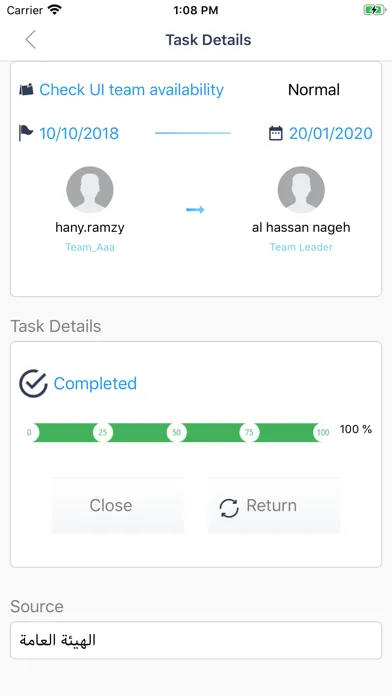The width and height of the screenshot is (392, 696).
Task: Go back using the header arrow
Action: click(31, 40)
